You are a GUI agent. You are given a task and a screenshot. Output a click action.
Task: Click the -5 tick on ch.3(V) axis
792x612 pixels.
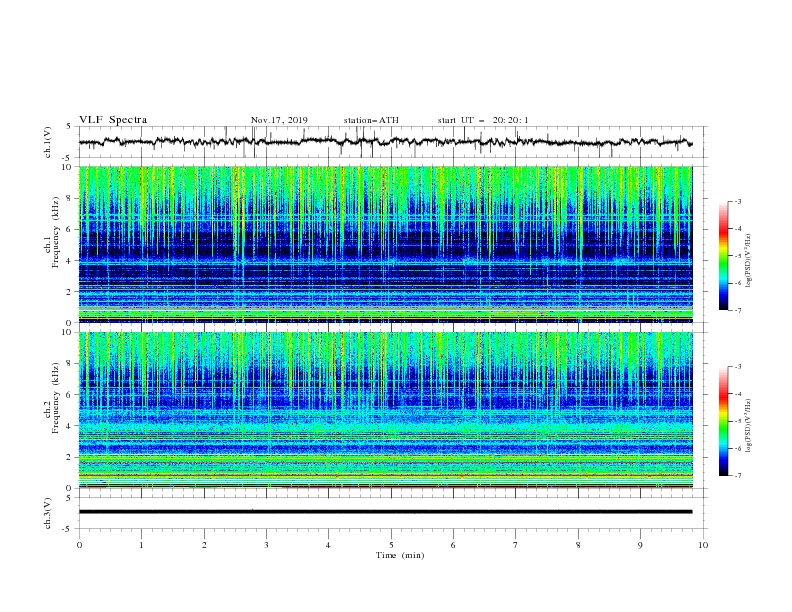click(68, 529)
